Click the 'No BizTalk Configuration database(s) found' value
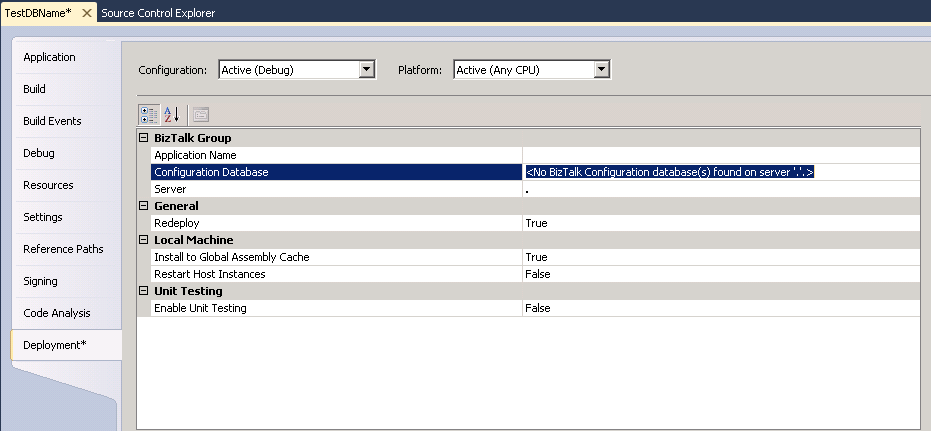The image size is (931, 431). click(669, 172)
